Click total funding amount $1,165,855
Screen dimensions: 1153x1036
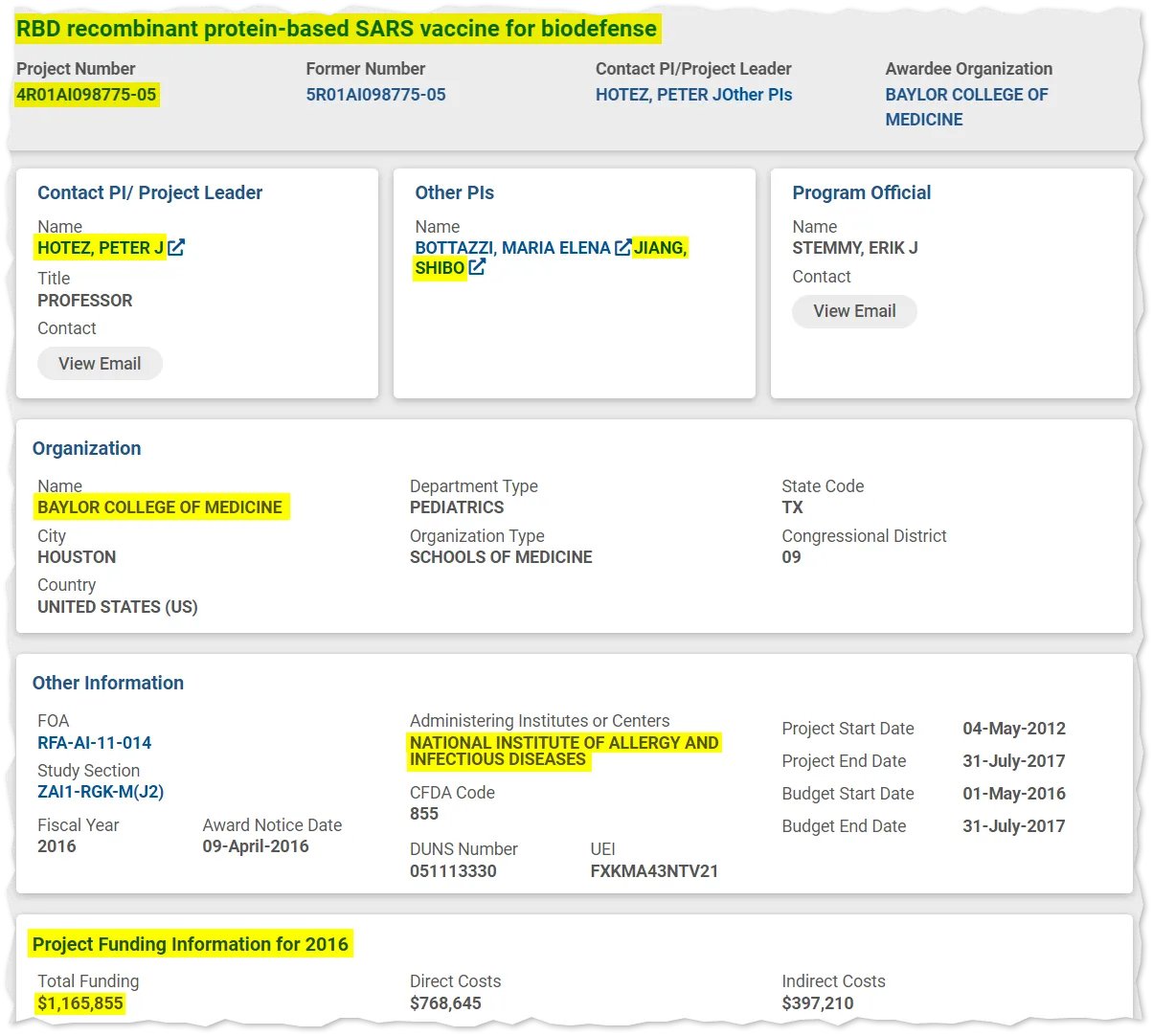pos(80,1003)
